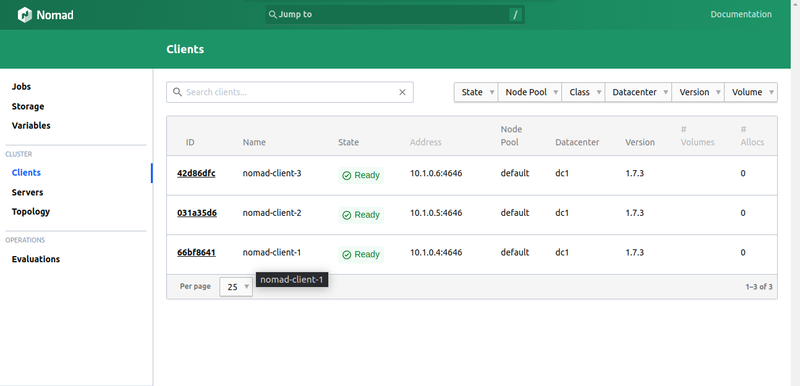800x386 pixels.
Task: Open the Volume filter dropdown
Action: tap(751, 92)
